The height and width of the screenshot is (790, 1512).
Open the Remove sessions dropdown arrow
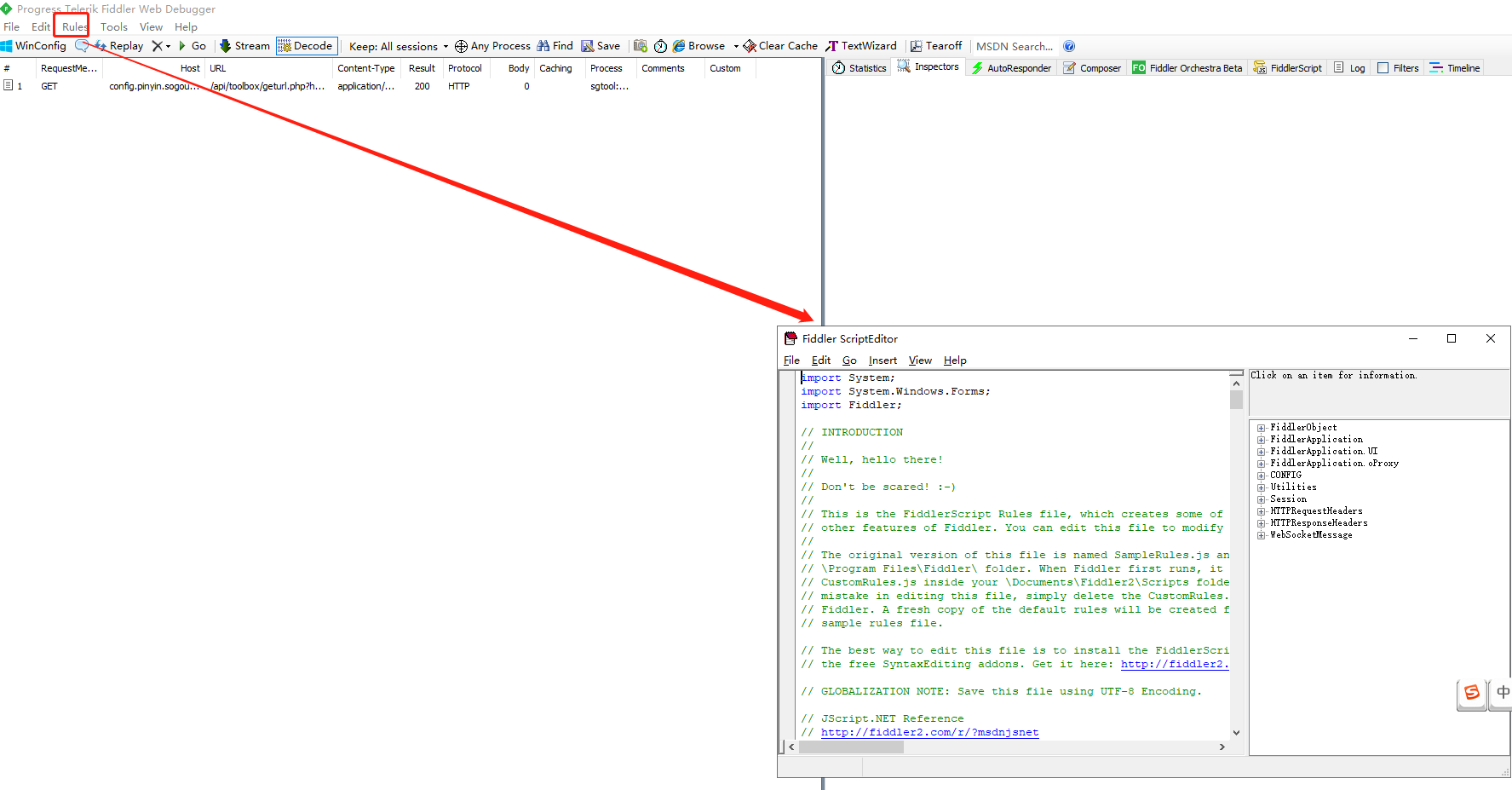click(x=168, y=47)
